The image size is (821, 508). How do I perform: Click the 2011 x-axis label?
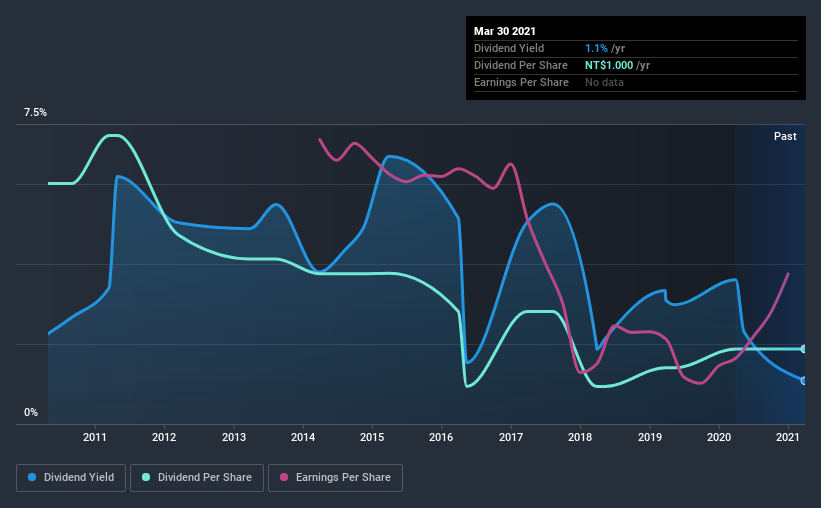(x=95, y=437)
